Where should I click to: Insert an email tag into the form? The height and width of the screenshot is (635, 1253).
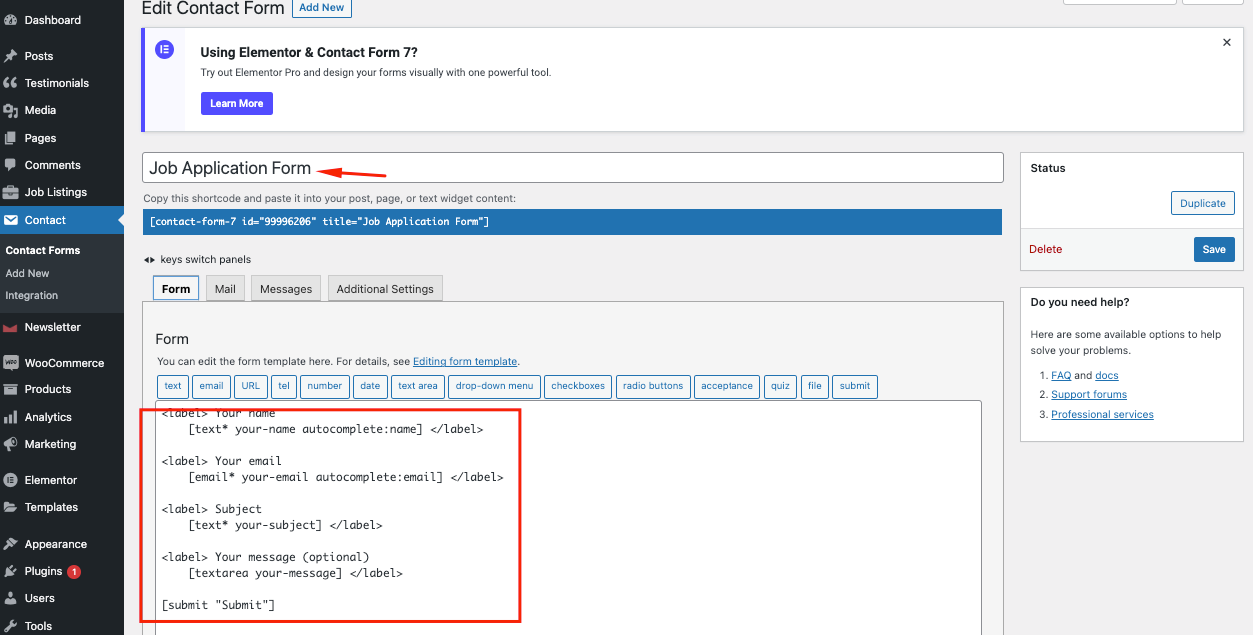211,386
